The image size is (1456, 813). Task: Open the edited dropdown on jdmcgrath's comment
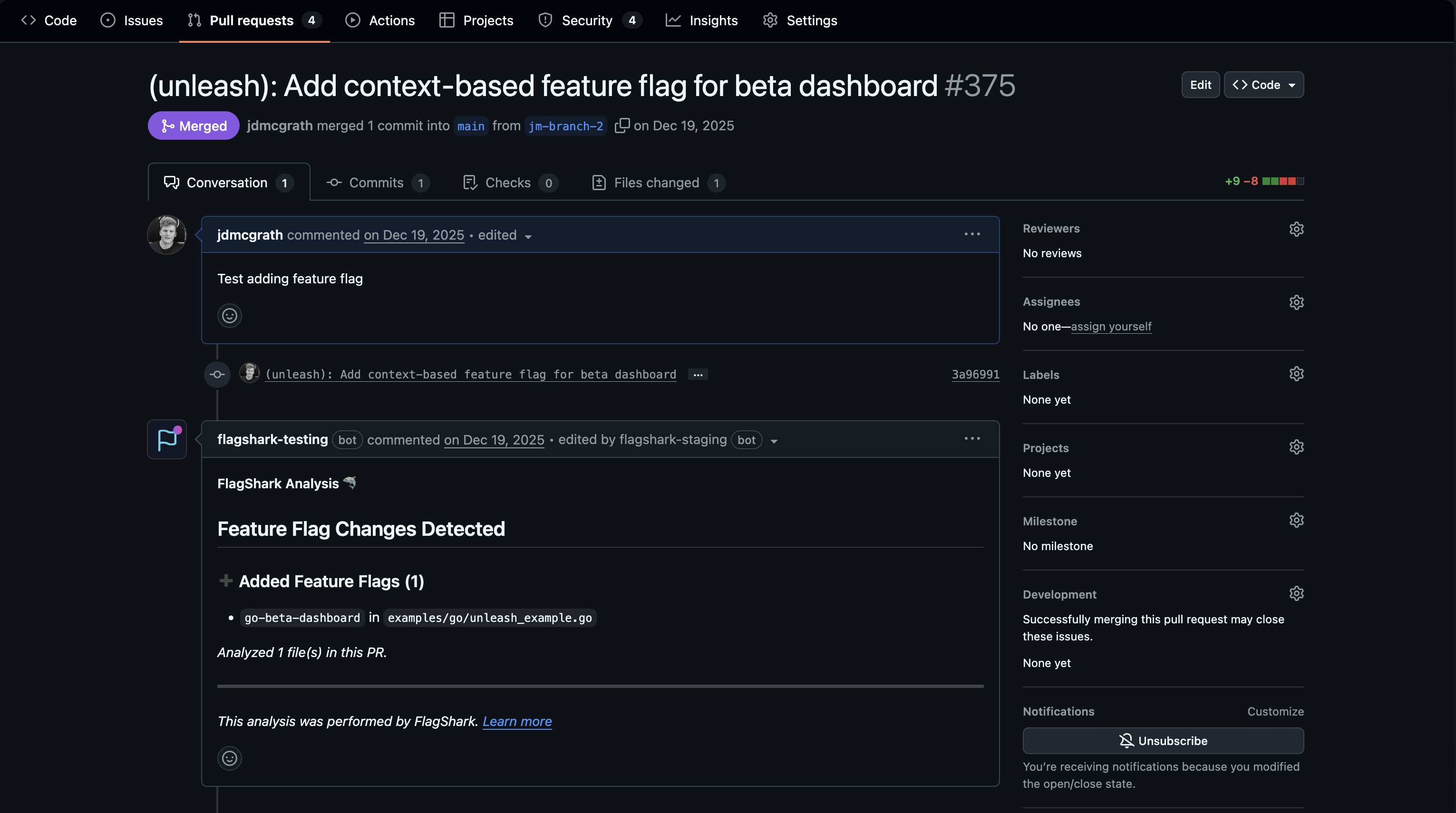tap(505, 235)
